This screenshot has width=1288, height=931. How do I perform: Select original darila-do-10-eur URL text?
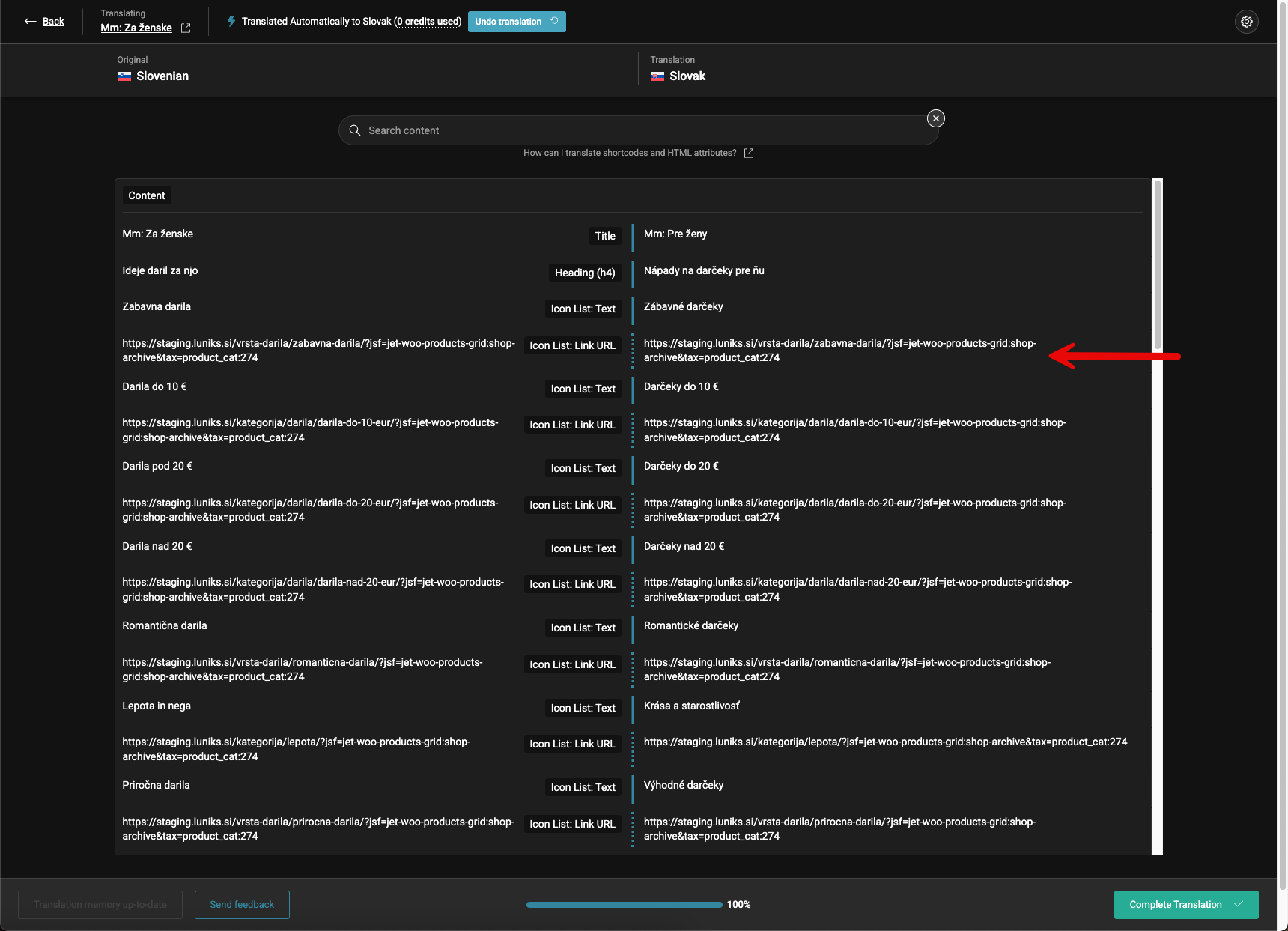tap(310, 431)
